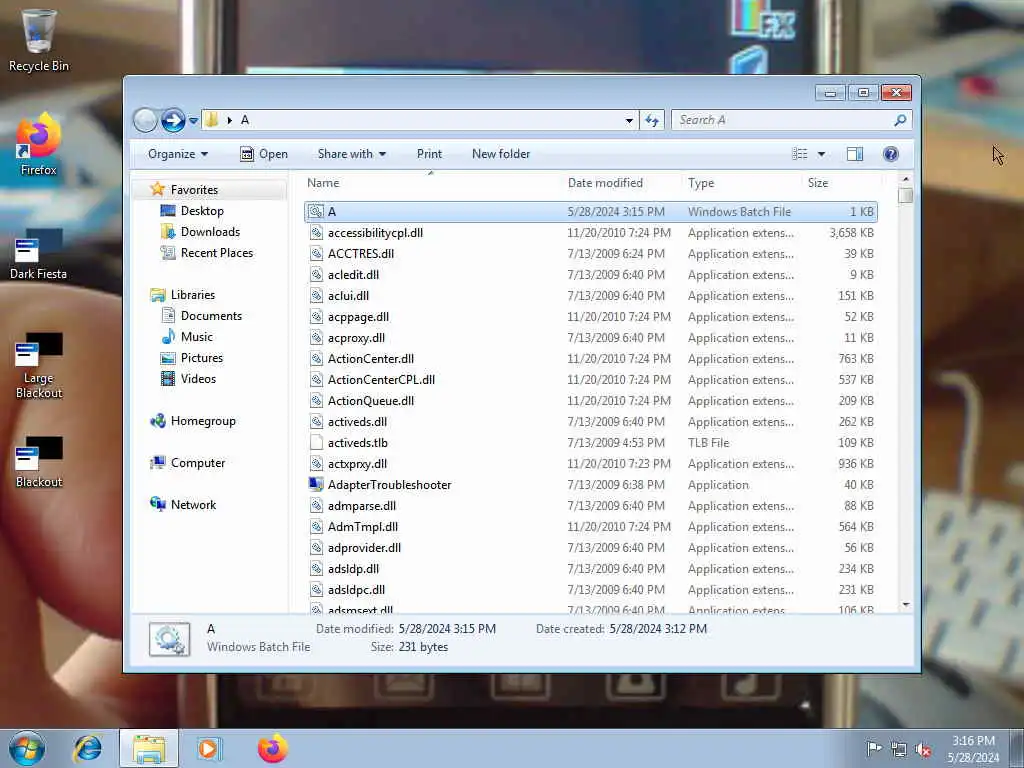
Task: Open the view options dropdown arrow
Action: (x=822, y=154)
